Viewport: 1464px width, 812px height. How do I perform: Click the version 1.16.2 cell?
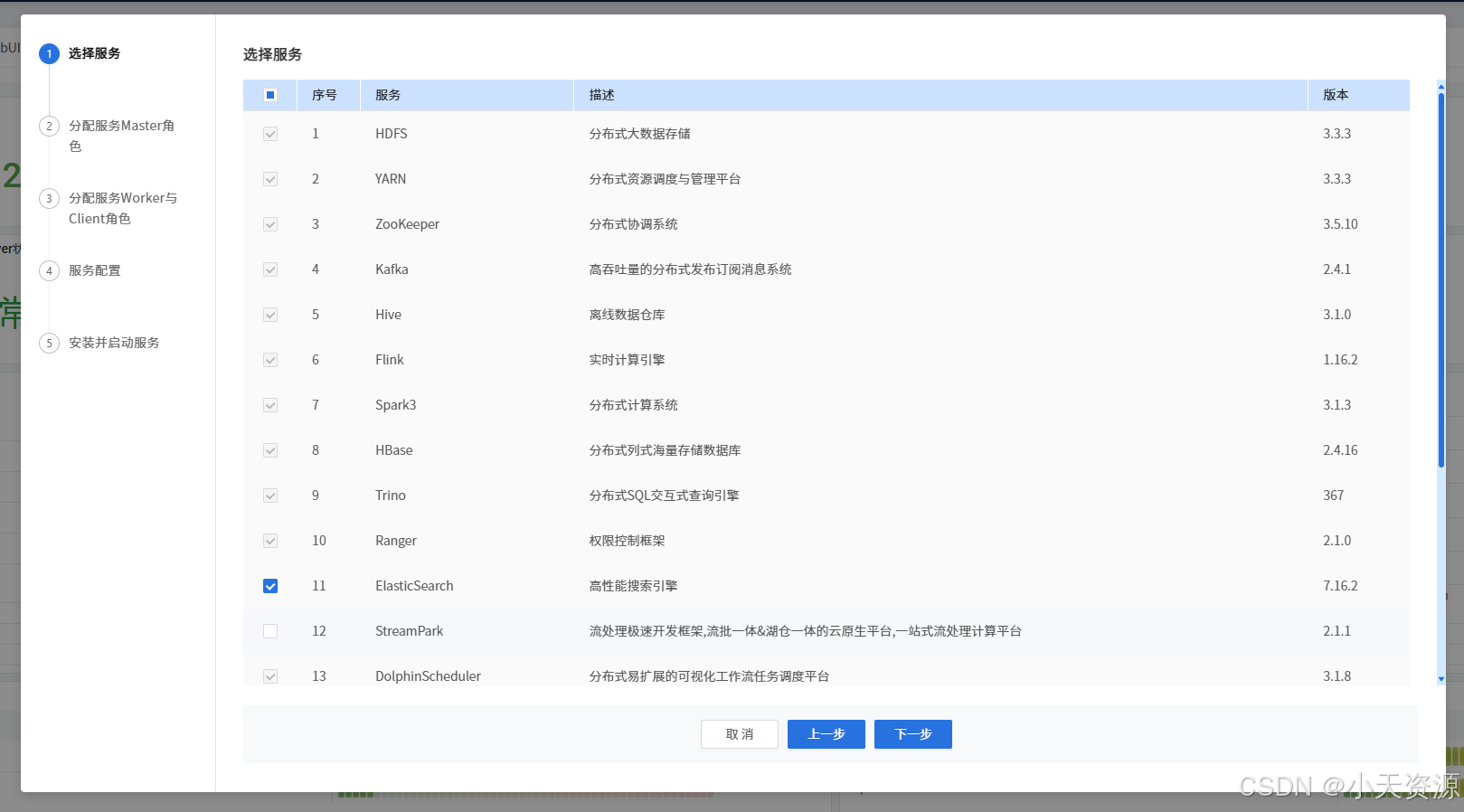coord(1340,360)
